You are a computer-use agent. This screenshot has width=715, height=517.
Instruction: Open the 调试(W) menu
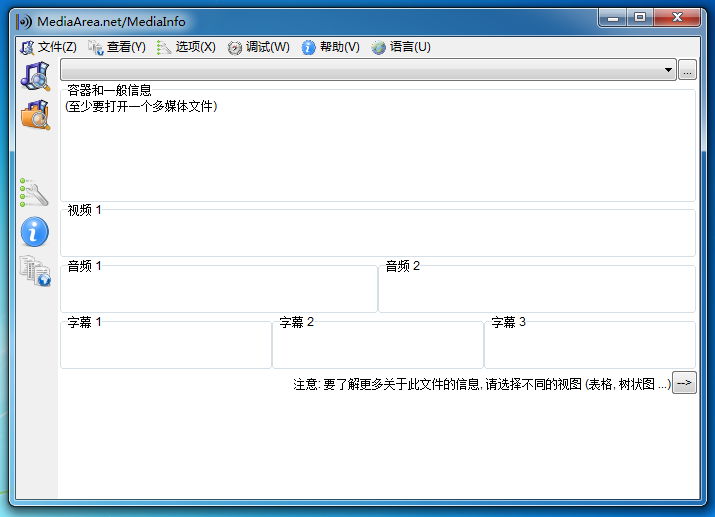(259, 47)
